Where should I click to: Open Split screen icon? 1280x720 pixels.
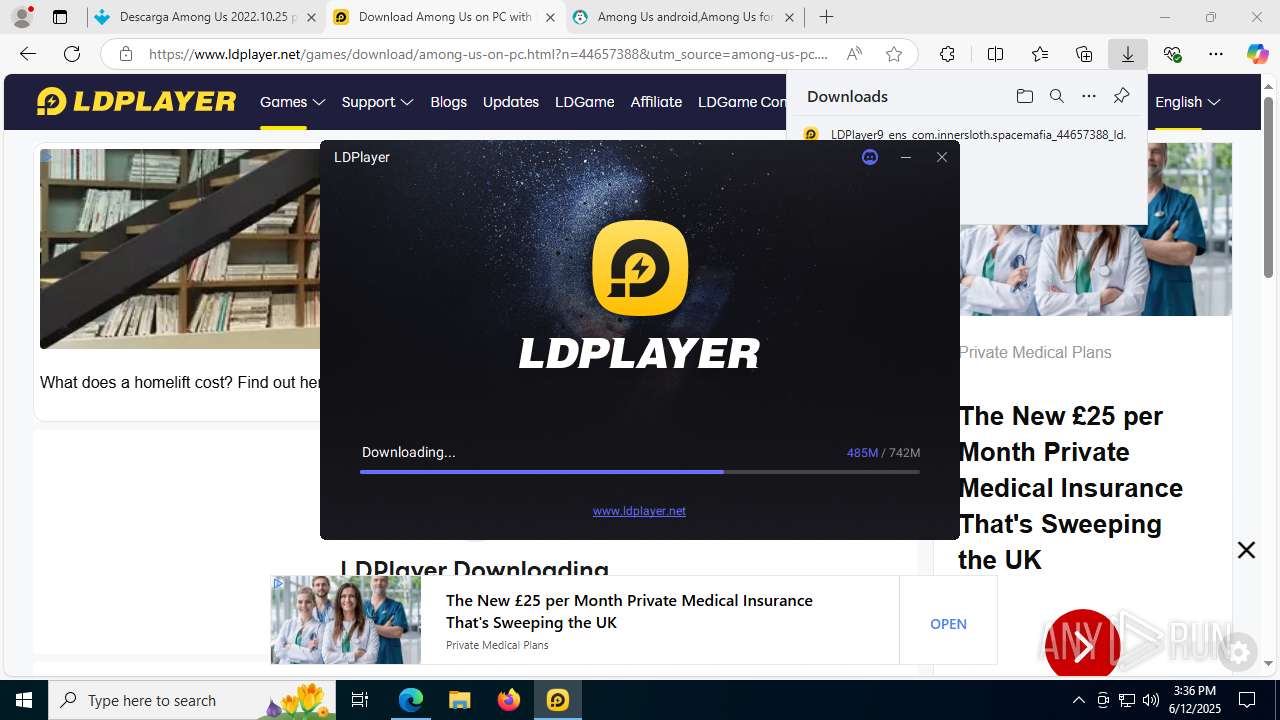coord(995,54)
